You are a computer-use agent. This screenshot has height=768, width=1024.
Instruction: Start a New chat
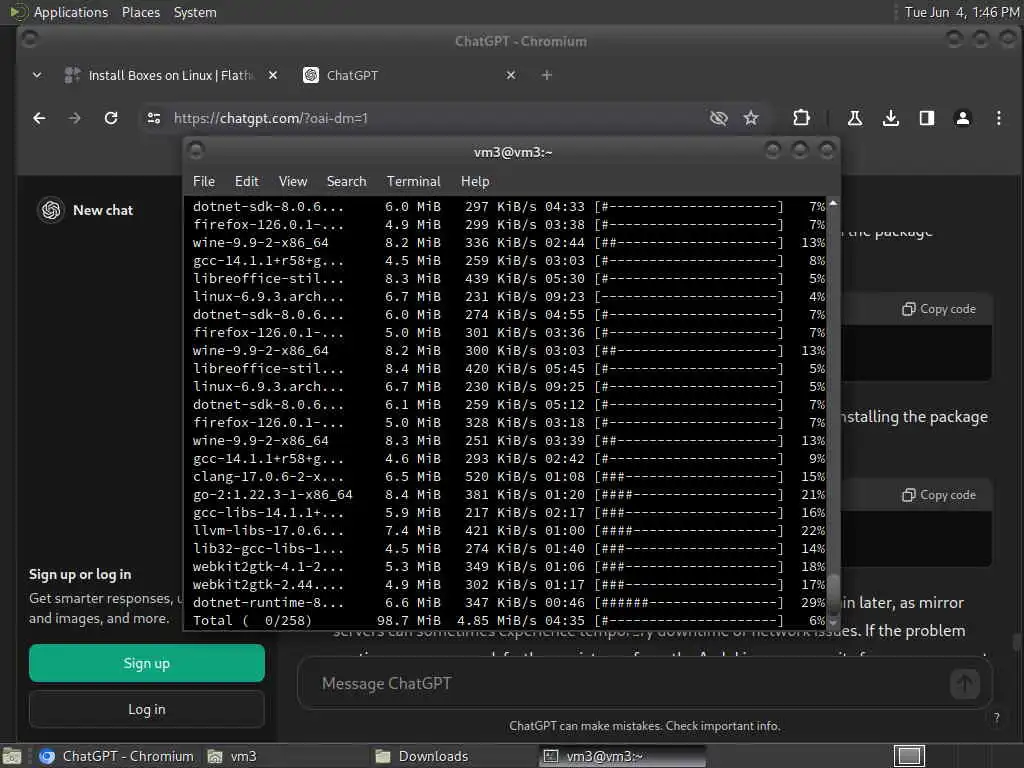[103, 210]
